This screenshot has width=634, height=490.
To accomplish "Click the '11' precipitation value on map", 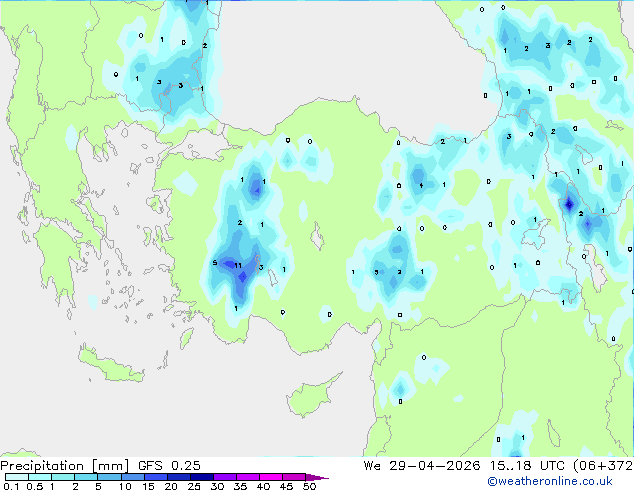I will [238, 266].
